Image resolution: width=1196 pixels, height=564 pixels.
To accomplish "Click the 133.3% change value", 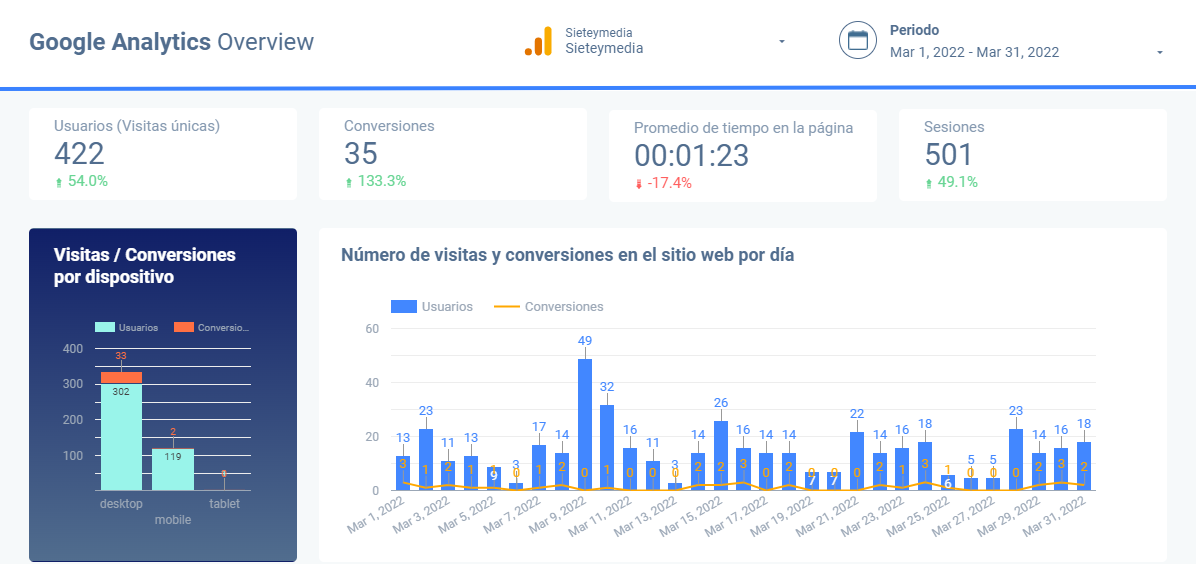I will (382, 182).
